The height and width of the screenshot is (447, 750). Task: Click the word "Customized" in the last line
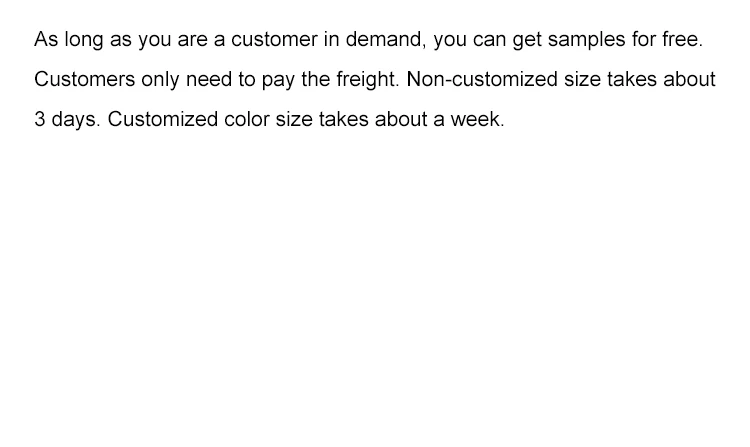click(162, 119)
